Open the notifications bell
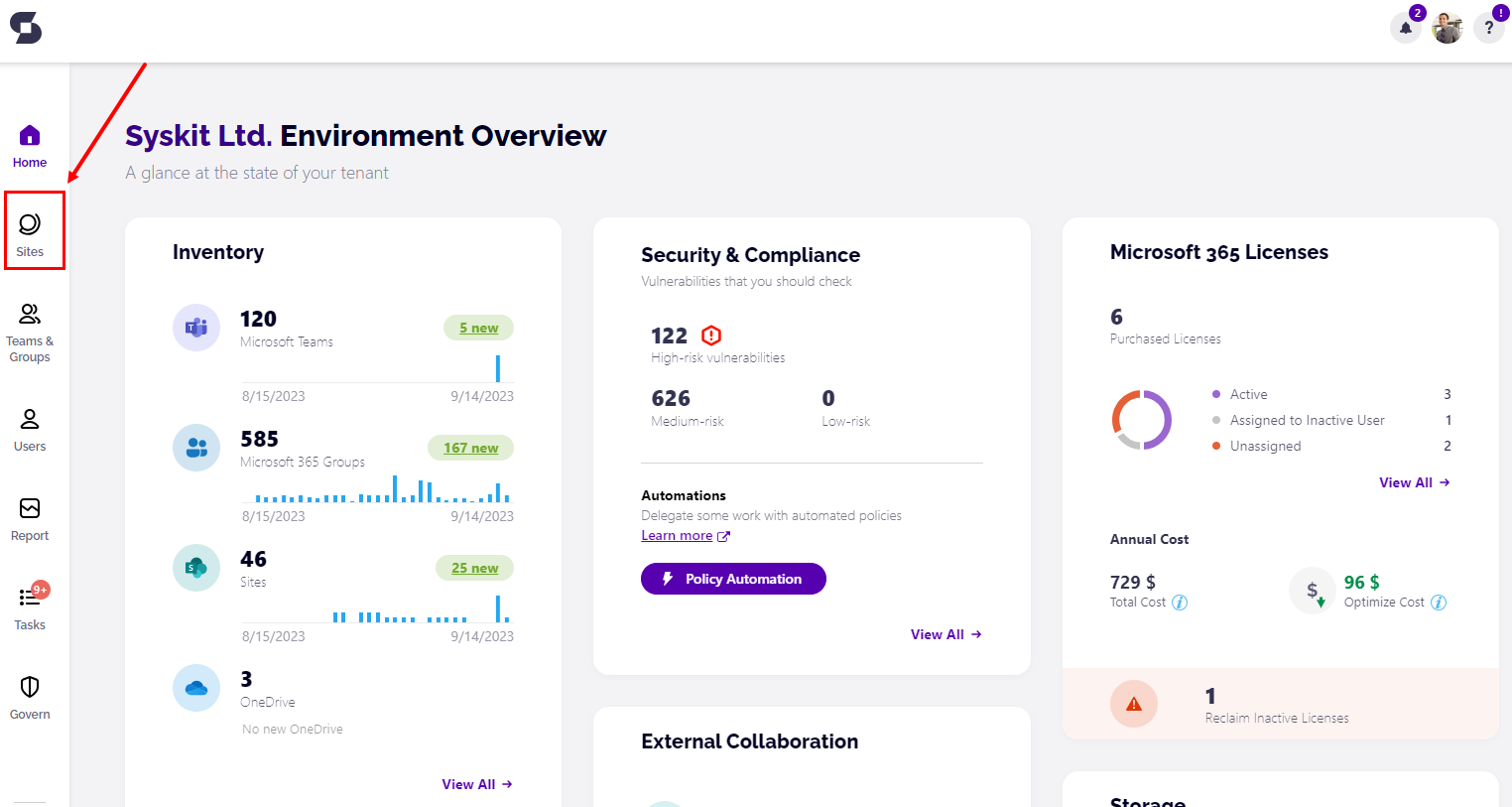1512x807 pixels. pyautogui.click(x=1405, y=28)
